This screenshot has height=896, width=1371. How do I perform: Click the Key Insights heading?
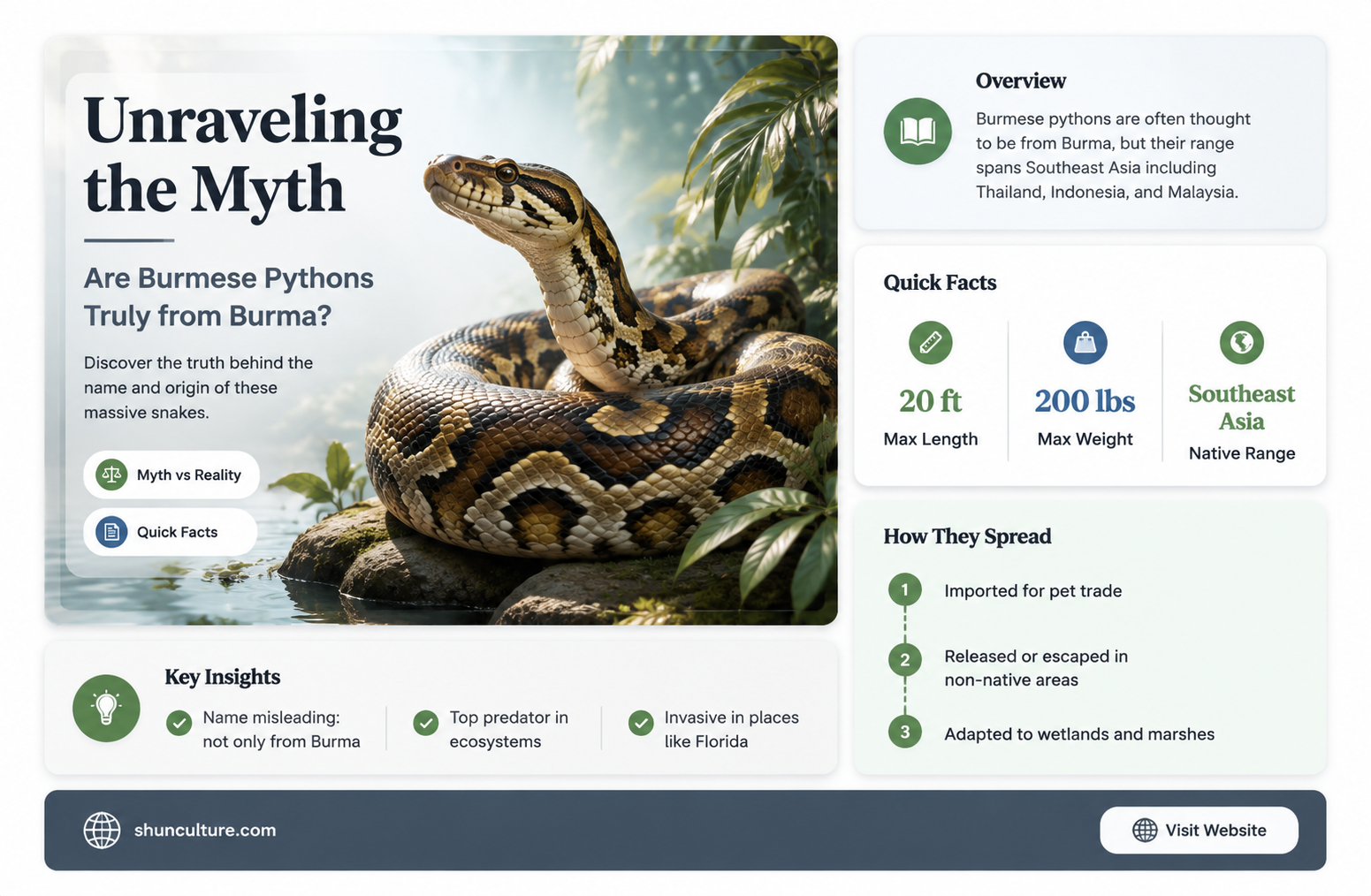(x=222, y=677)
